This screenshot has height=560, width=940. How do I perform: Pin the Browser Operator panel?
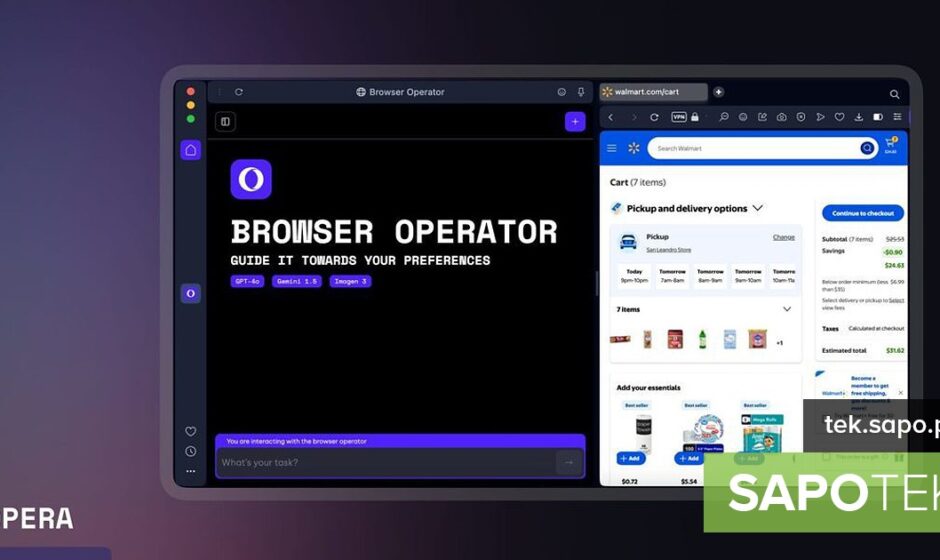(581, 92)
